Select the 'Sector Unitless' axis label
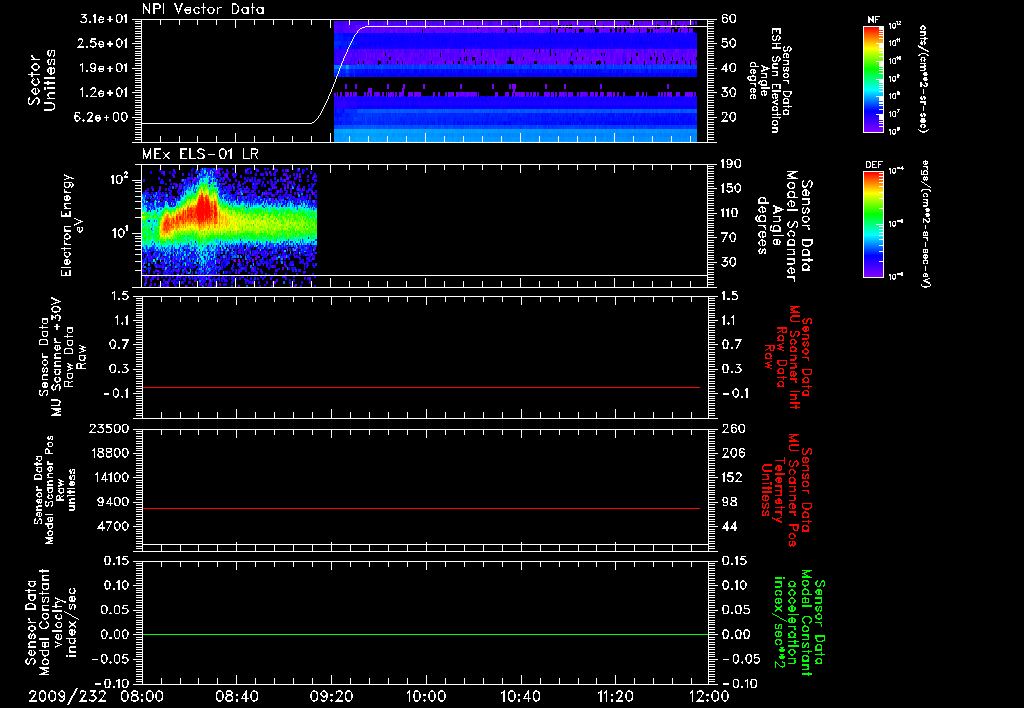The height and width of the screenshot is (708, 1024). (x=42, y=80)
